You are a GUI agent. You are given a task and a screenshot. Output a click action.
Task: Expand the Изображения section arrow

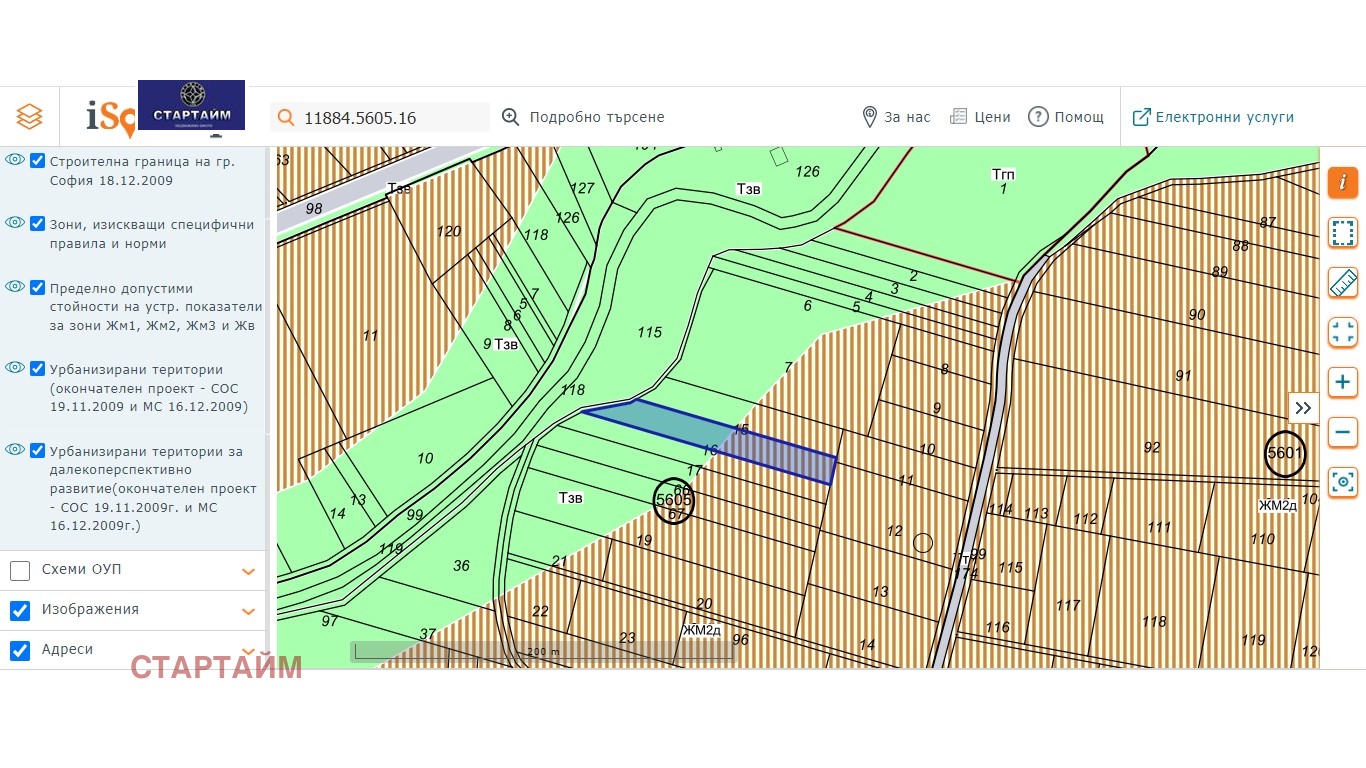pos(249,611)
